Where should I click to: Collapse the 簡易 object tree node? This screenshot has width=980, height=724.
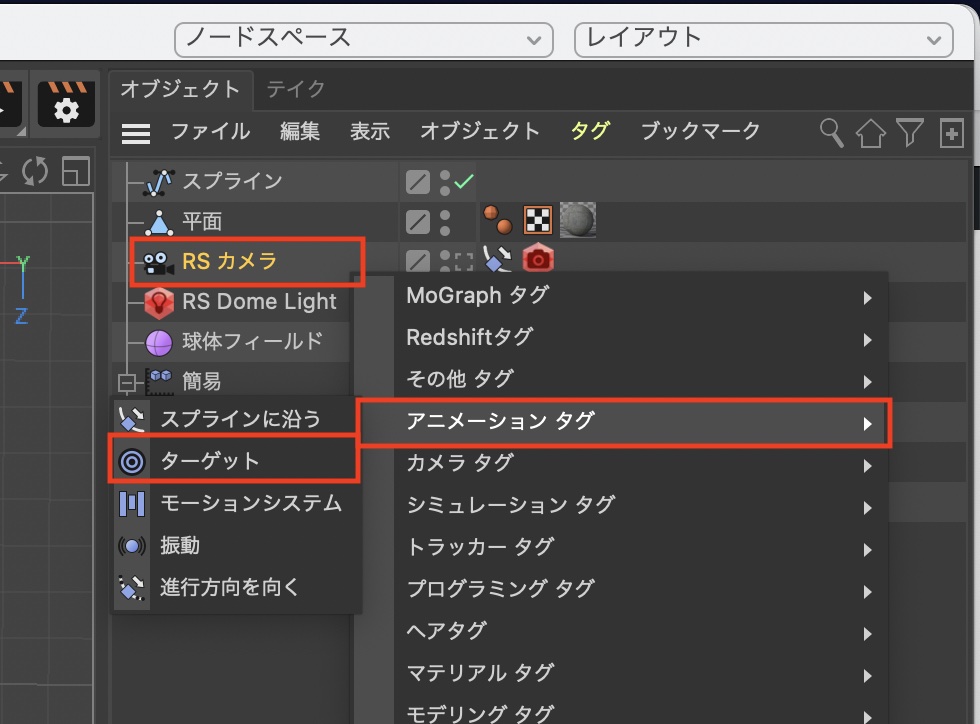[126, 382]
